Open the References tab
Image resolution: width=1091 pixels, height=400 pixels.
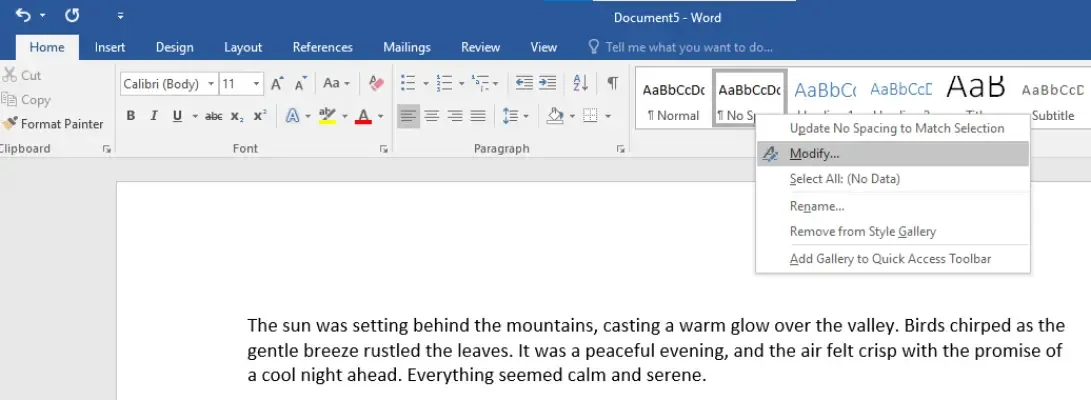click(x=322, y=47)
